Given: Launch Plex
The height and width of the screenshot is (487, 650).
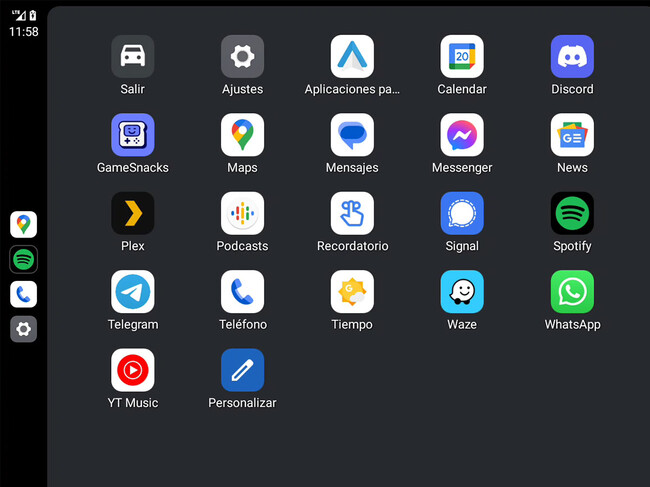Looking at the screenshot, I should (133, 213).
